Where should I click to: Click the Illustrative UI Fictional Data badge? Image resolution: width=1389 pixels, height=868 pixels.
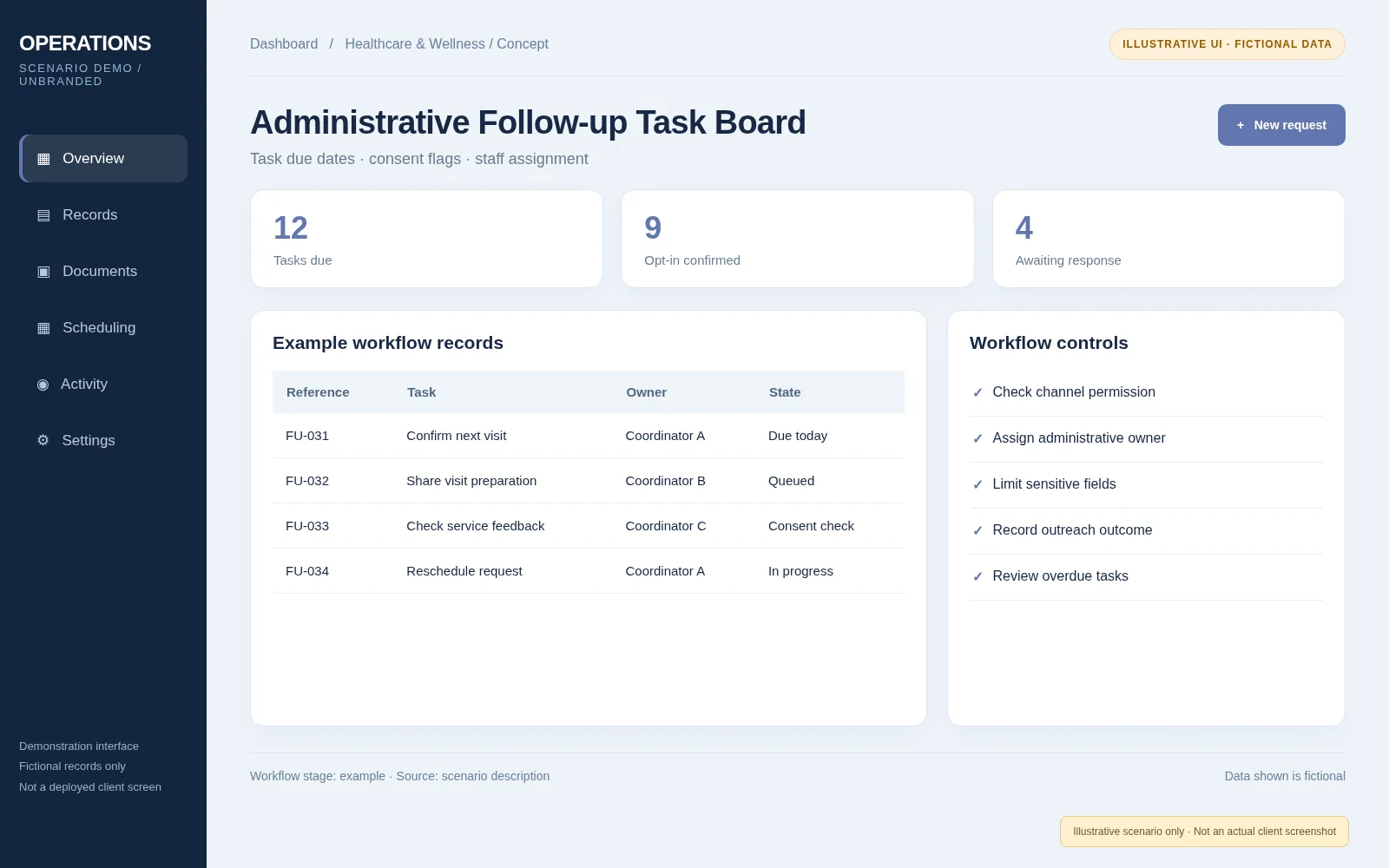click(x=1228, y=44)
